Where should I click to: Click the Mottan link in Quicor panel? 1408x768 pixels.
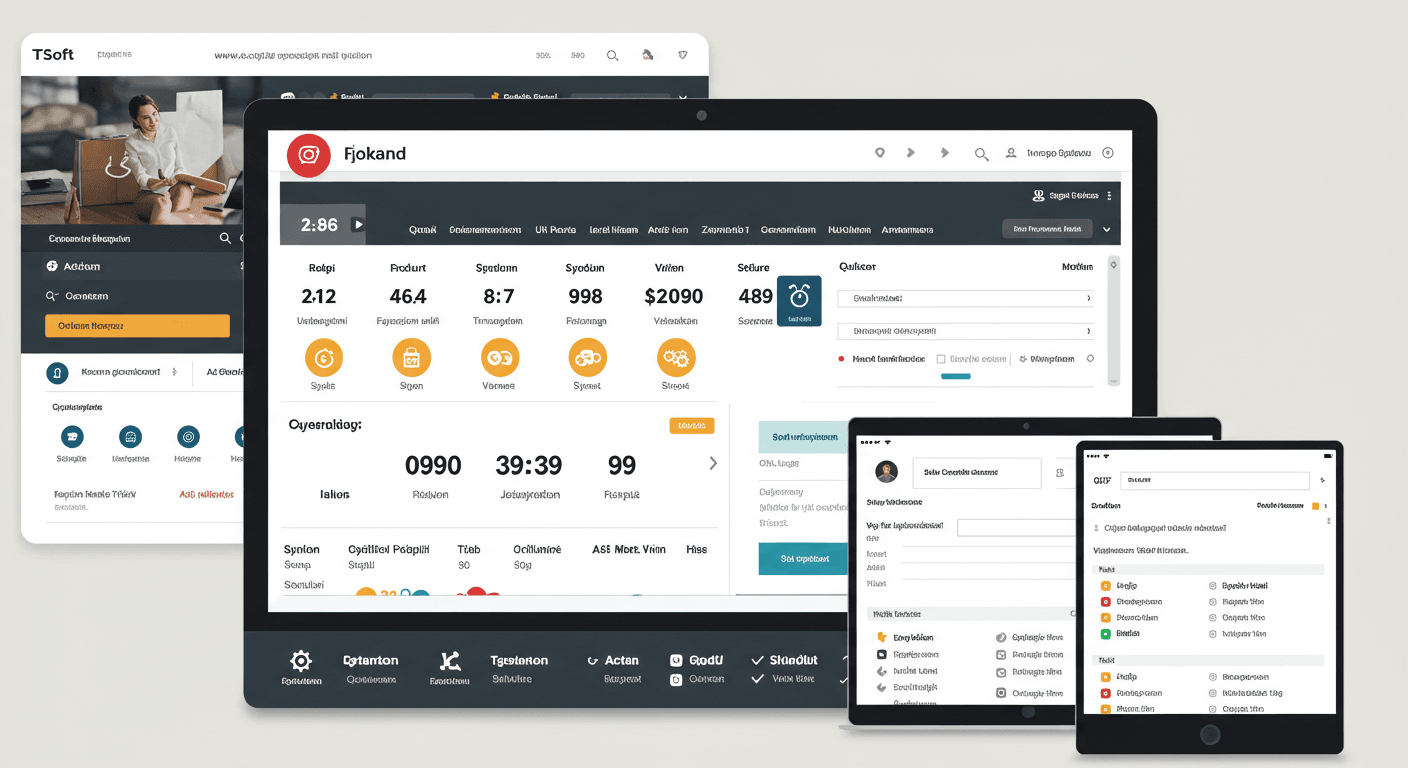pyautogui.click(x=1077, y=267)
